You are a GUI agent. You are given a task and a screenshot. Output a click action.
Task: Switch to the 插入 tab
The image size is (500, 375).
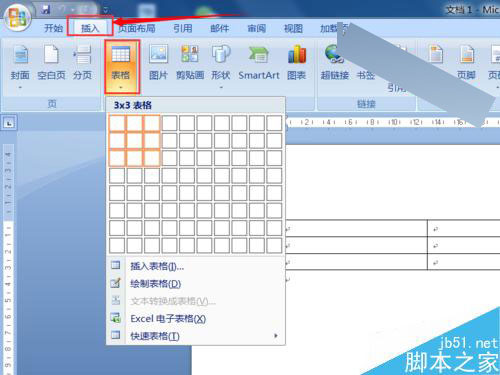[x=90, y=28]
